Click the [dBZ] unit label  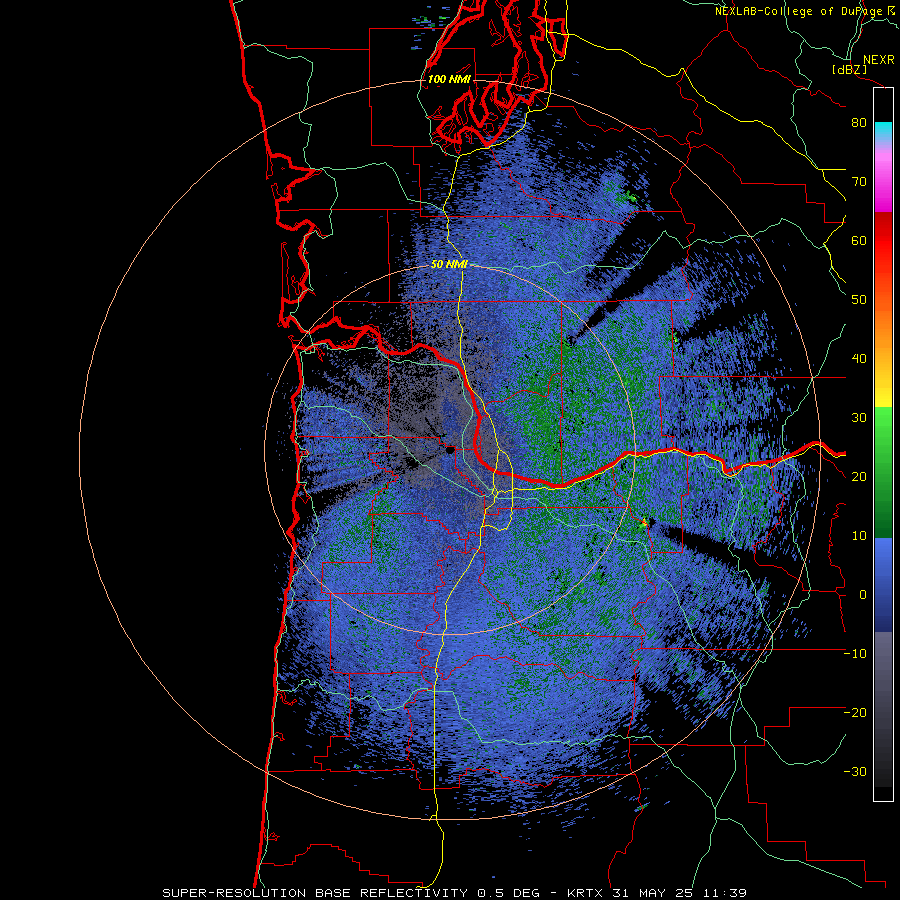click(849, 69)
